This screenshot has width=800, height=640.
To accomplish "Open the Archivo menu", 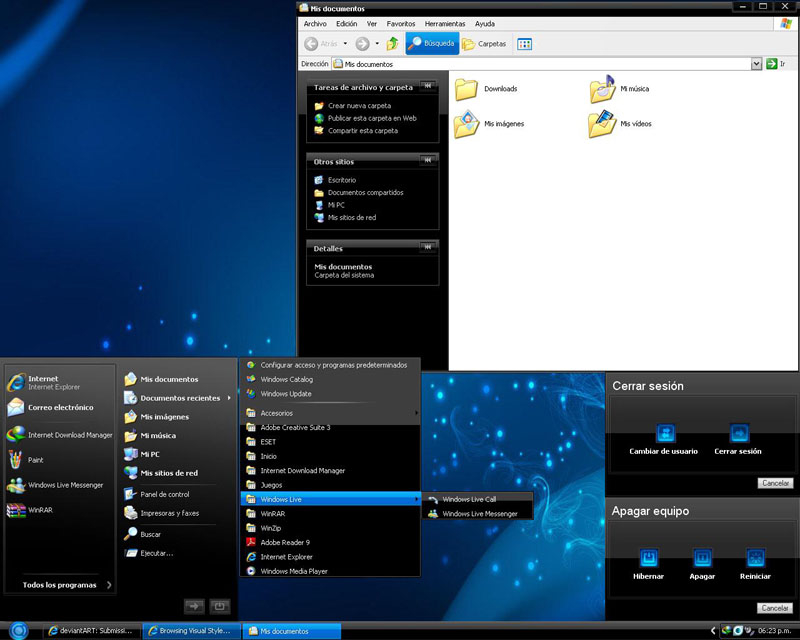I will pyautogui.click(x=315, y=24).
